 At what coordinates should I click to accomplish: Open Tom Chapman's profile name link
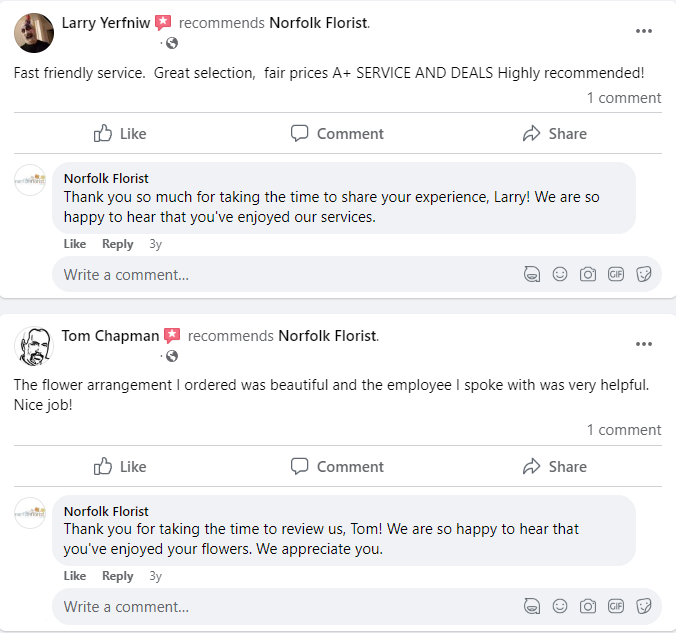pos(110,336)
